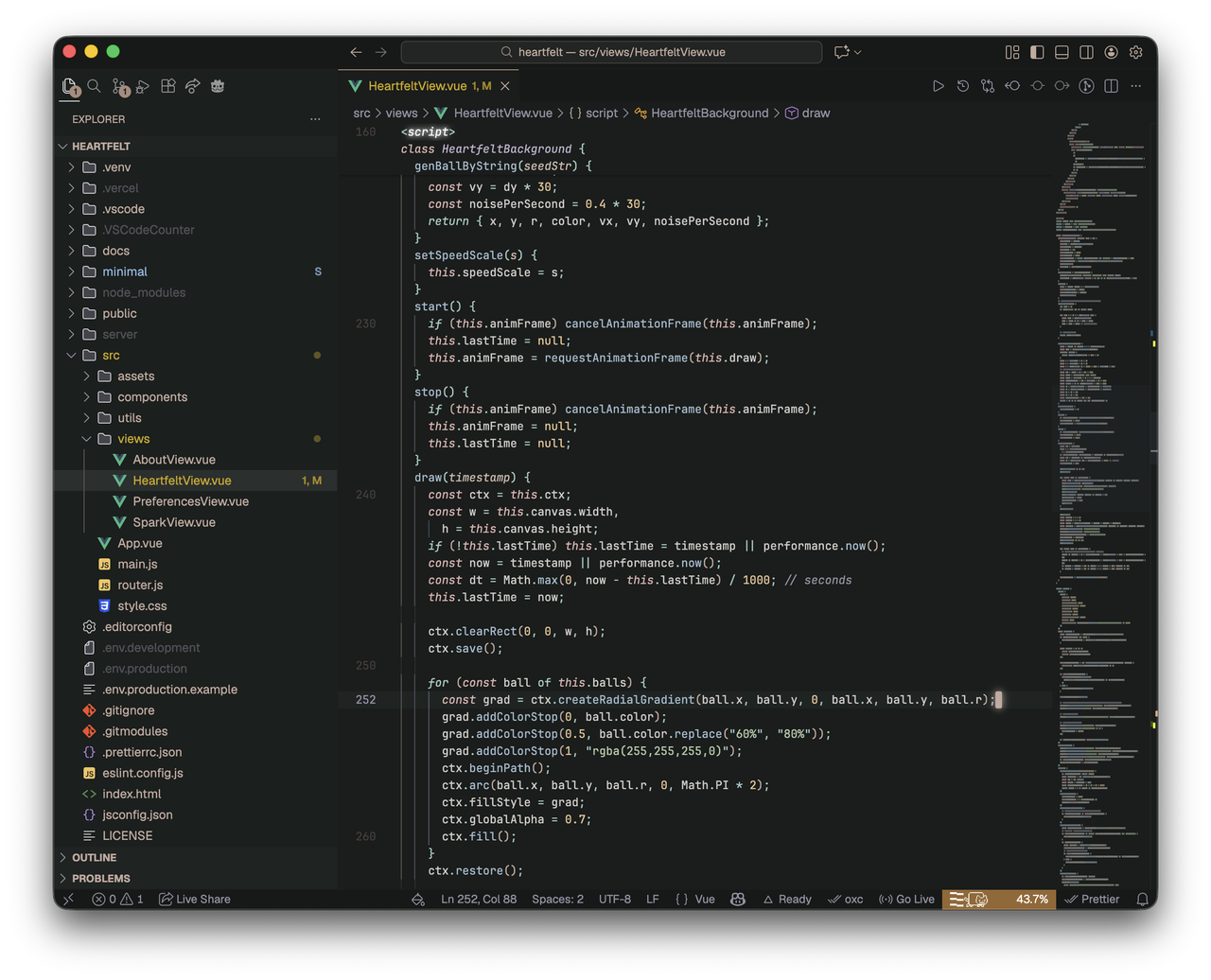Click the views breadcrumb item
The height and width of the screenshot is (980, 1211).
pyautogui.click(x=401, y=113)
